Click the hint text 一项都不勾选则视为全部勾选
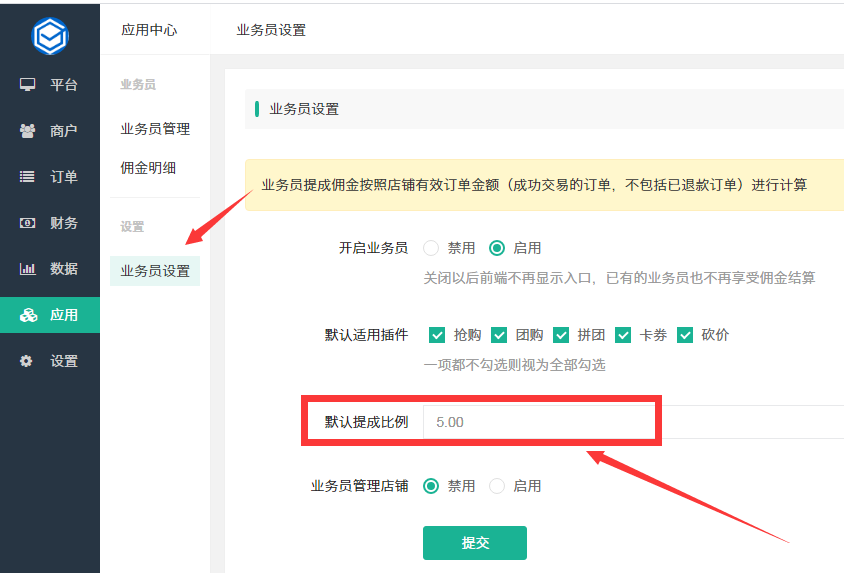This screenshot has height=573, width=844. (x=514, y=365)
